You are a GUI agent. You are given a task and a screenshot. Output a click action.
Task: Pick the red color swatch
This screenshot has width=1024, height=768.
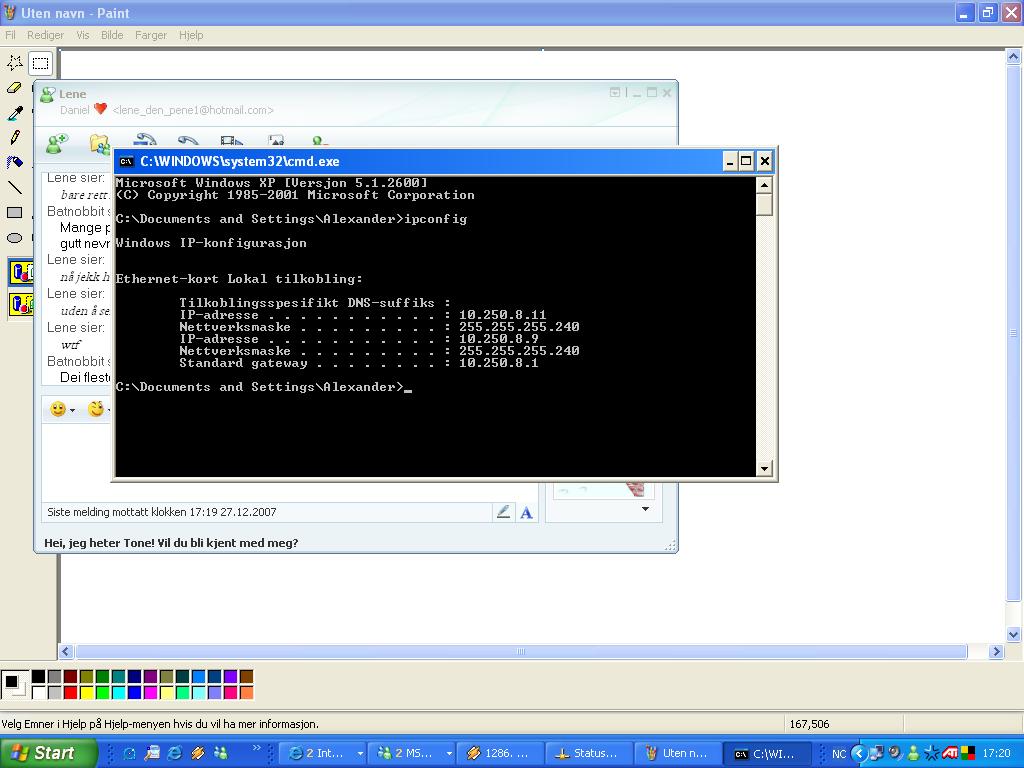coord(71,692)
